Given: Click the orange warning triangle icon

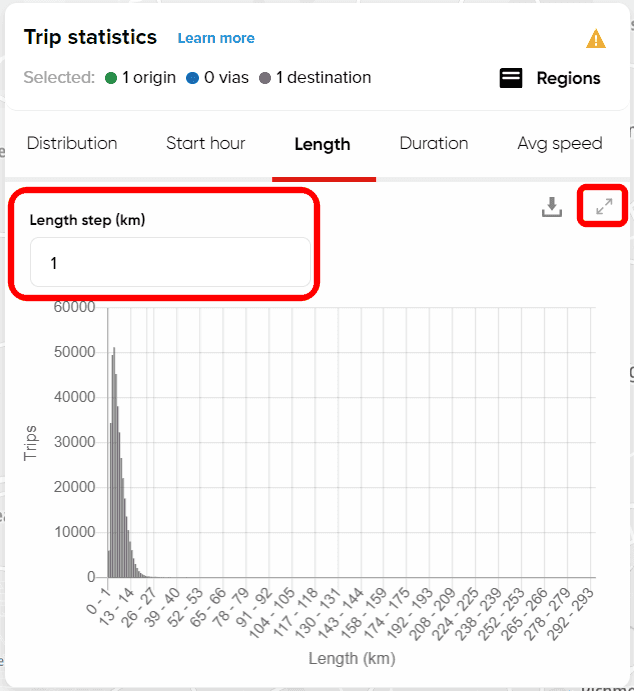Looking at the screenshot, I should [596, 39].
